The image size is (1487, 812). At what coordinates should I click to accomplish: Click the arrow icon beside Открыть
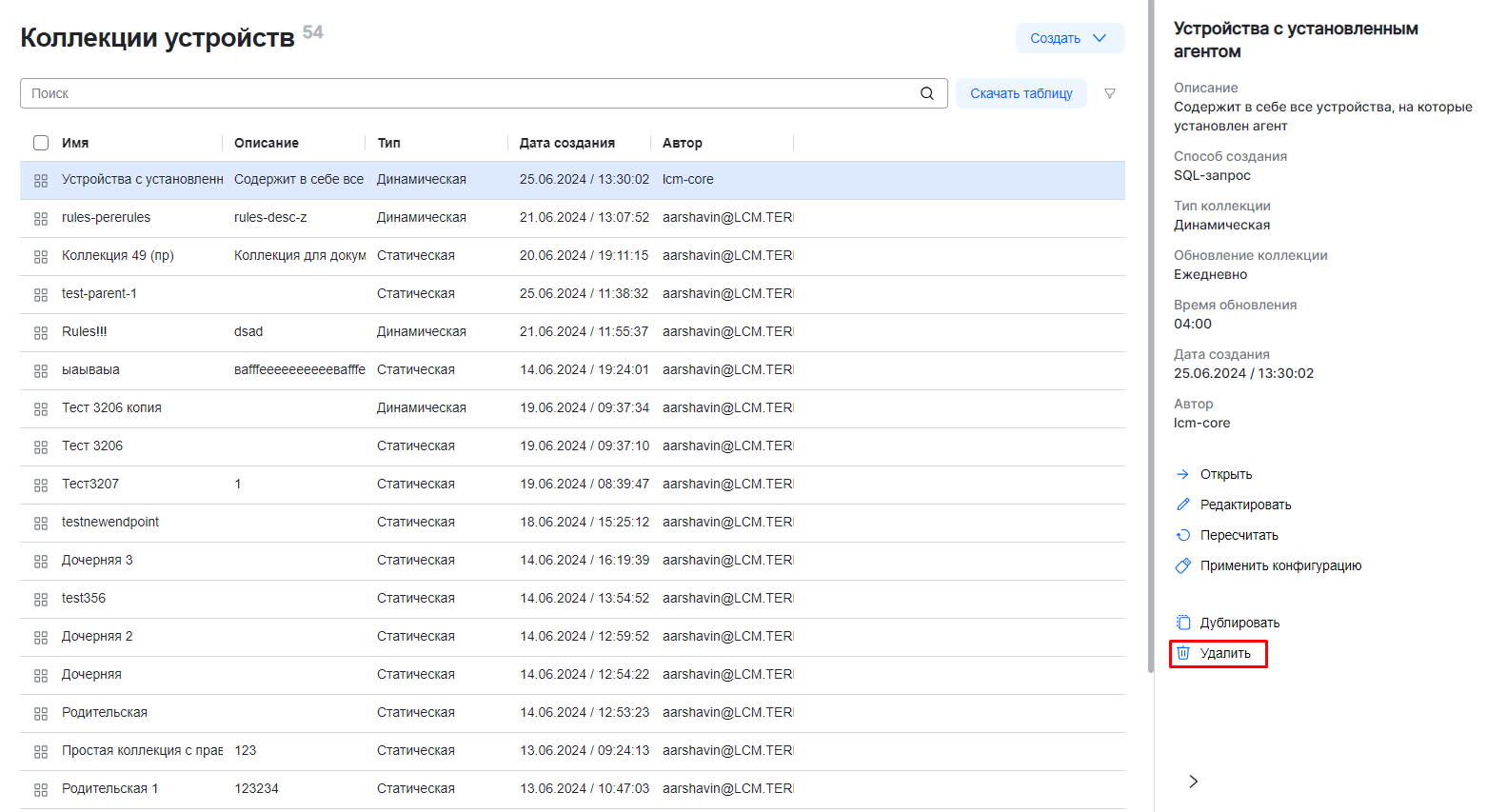coord(1183,474)
